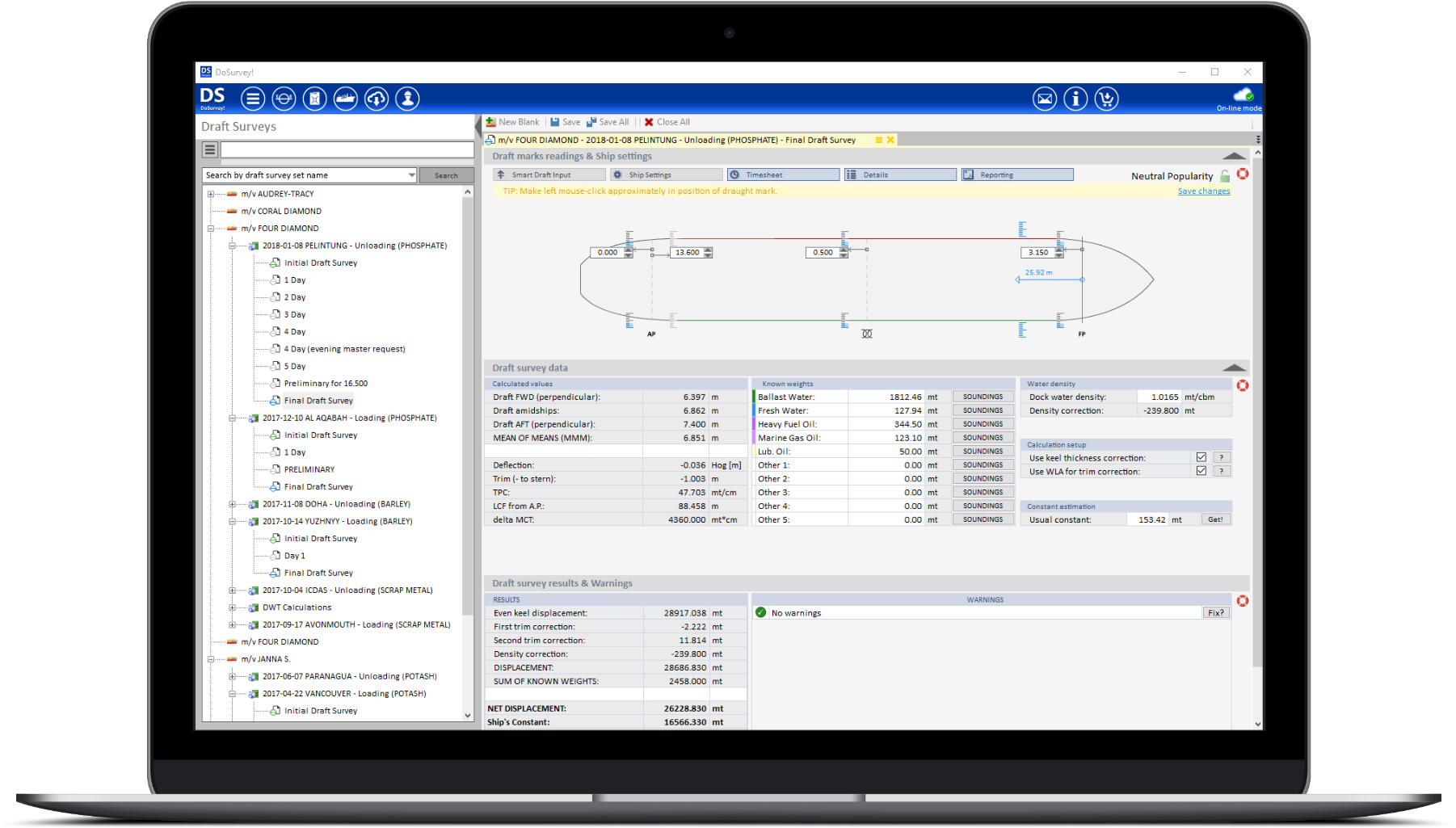Open the Smart Draft Input tab

(549, 174)
